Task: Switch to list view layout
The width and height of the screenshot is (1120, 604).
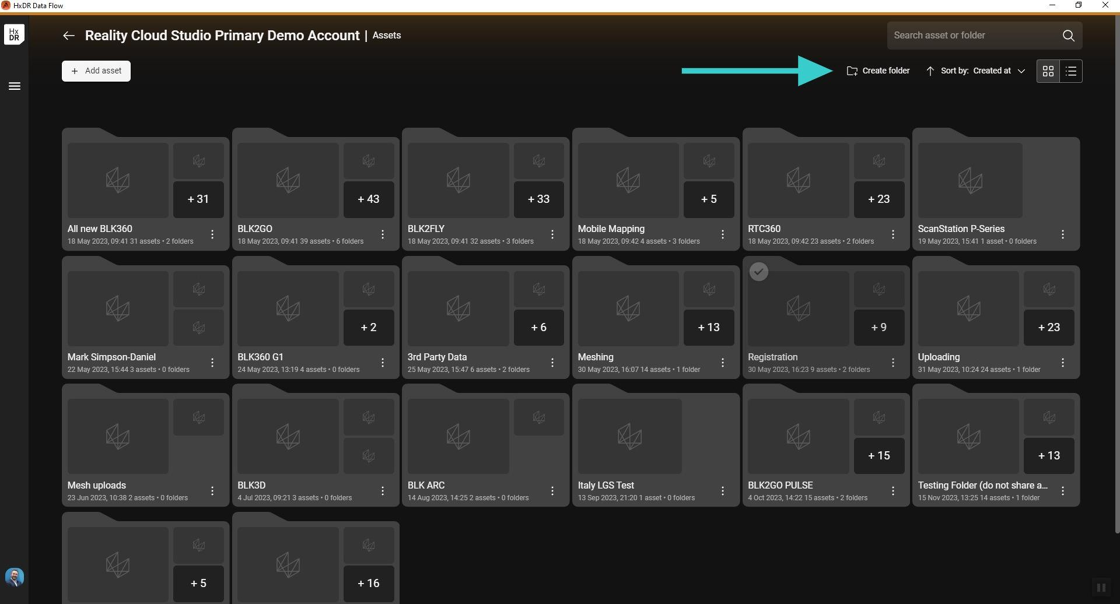Action: pos(1071,71)
